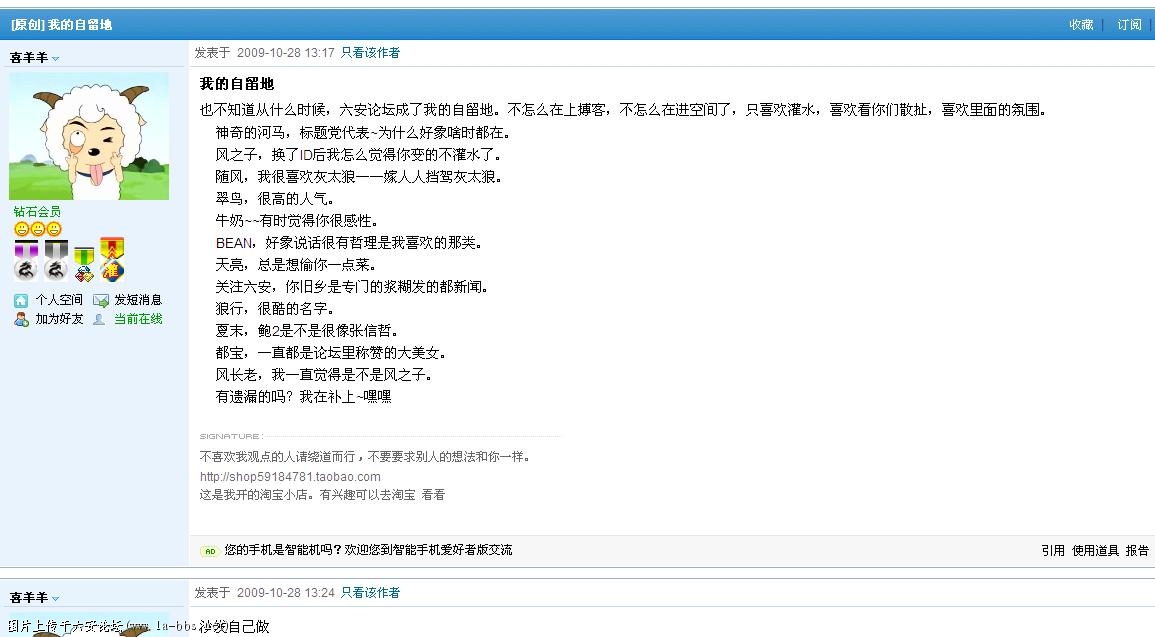The width and height of the screenshot is (1155, 637).
Task: Click the AD icon on the smartphone banner
Action: coord(209,550)
